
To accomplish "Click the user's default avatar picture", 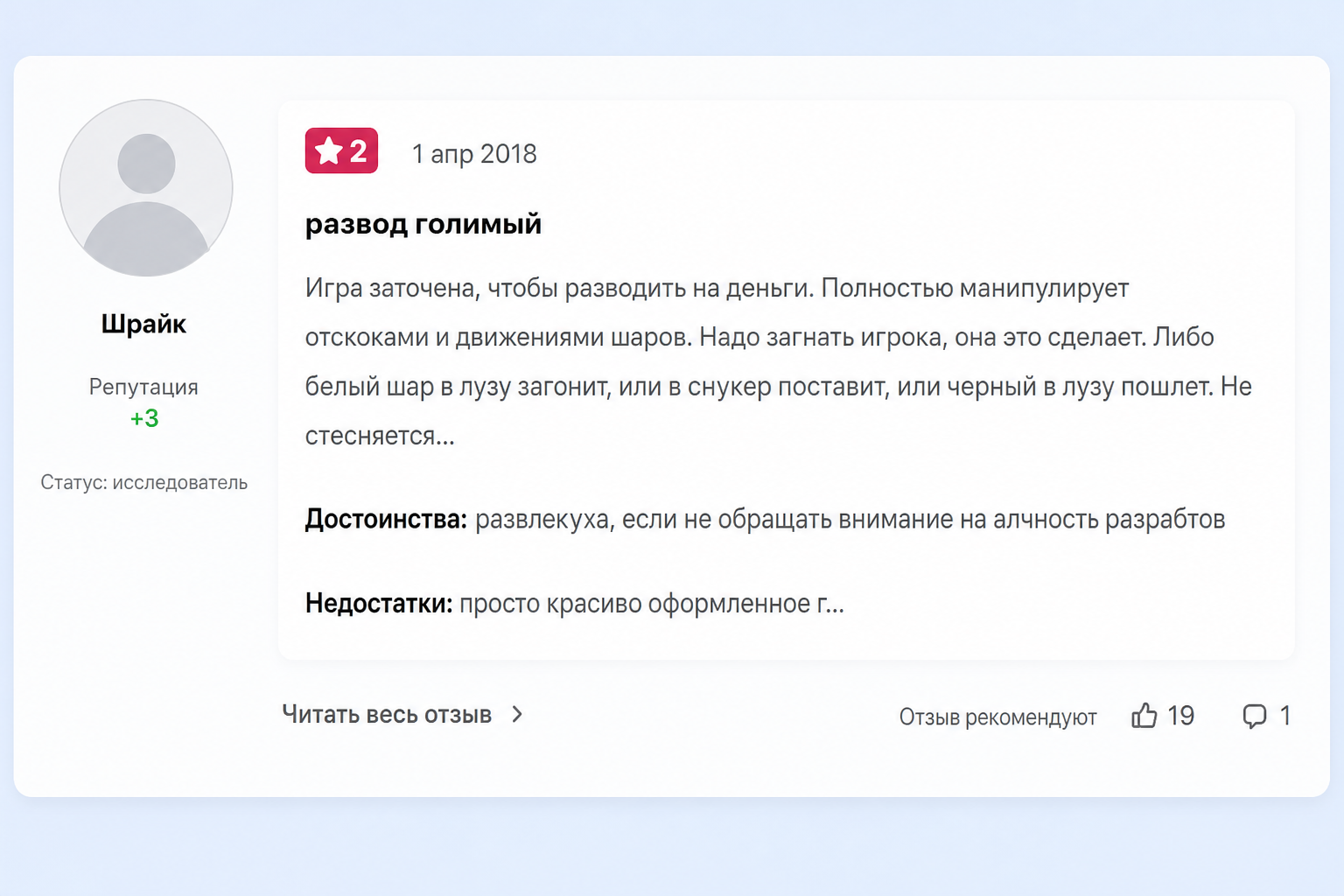I will click(x=146, y=188).
